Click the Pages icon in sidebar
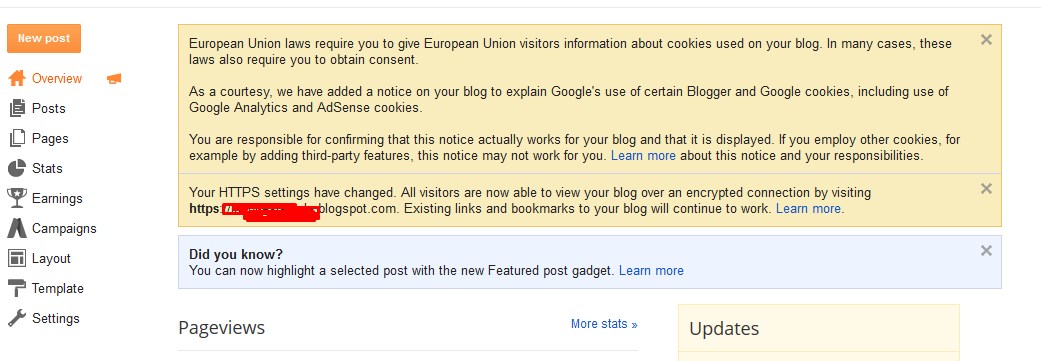This screenshot has width=1041, height=361. (x=17, y=138)
